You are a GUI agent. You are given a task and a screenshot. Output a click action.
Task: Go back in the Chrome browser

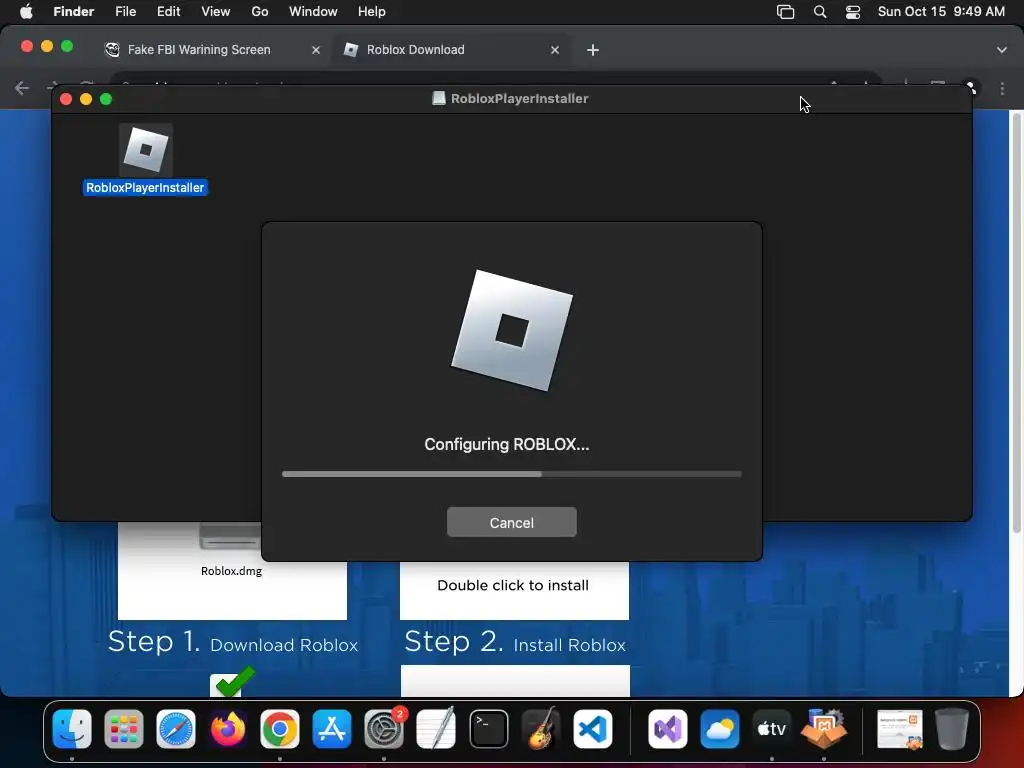[x=22, y=88]
